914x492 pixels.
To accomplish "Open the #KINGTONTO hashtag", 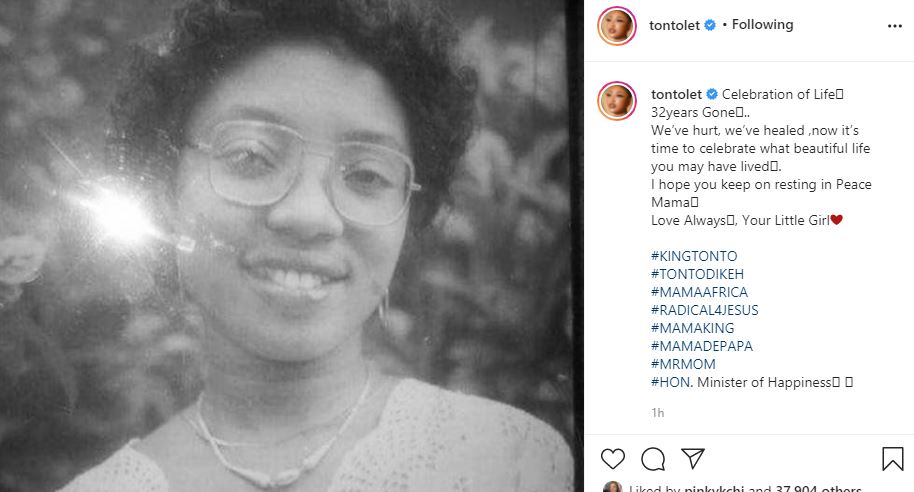I will click(x=694, y=256).
